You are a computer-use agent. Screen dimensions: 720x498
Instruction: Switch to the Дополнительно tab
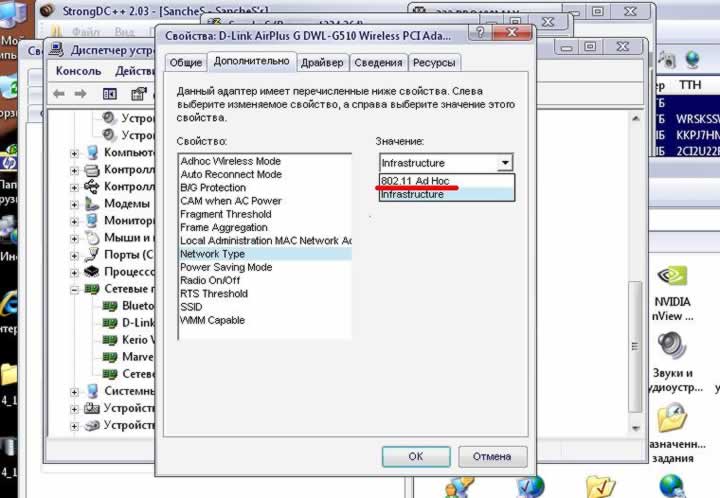252,61
